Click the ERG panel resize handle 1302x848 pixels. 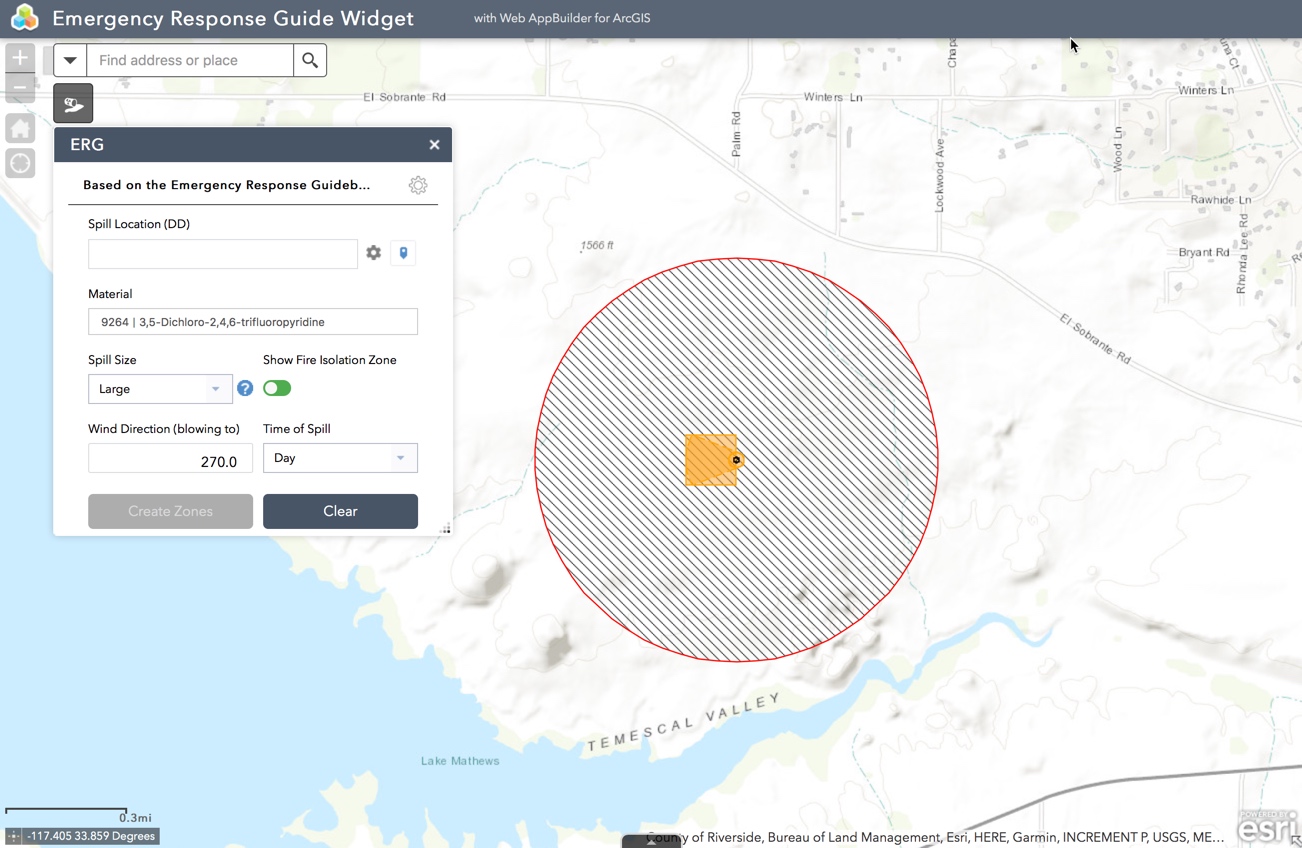coord(446,529)
